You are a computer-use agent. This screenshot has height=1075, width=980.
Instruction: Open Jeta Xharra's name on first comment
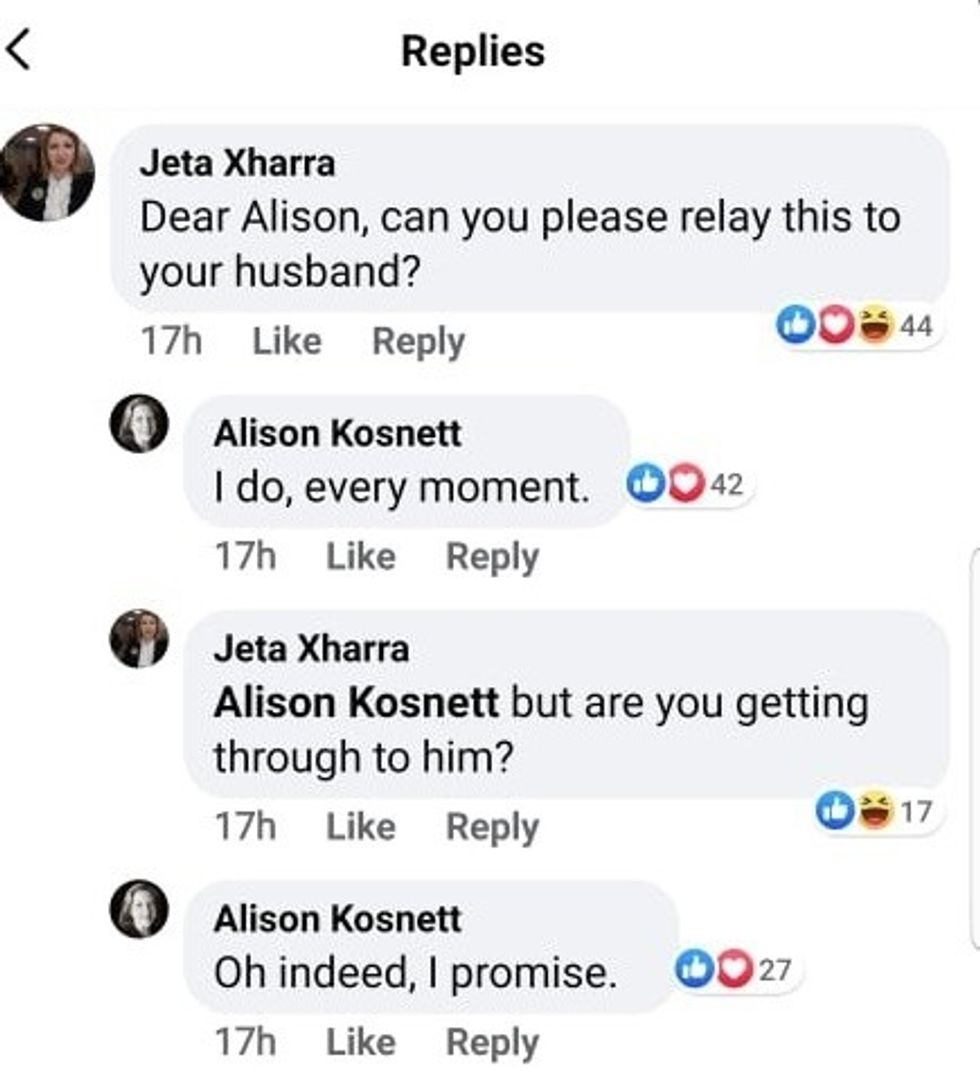237,163
